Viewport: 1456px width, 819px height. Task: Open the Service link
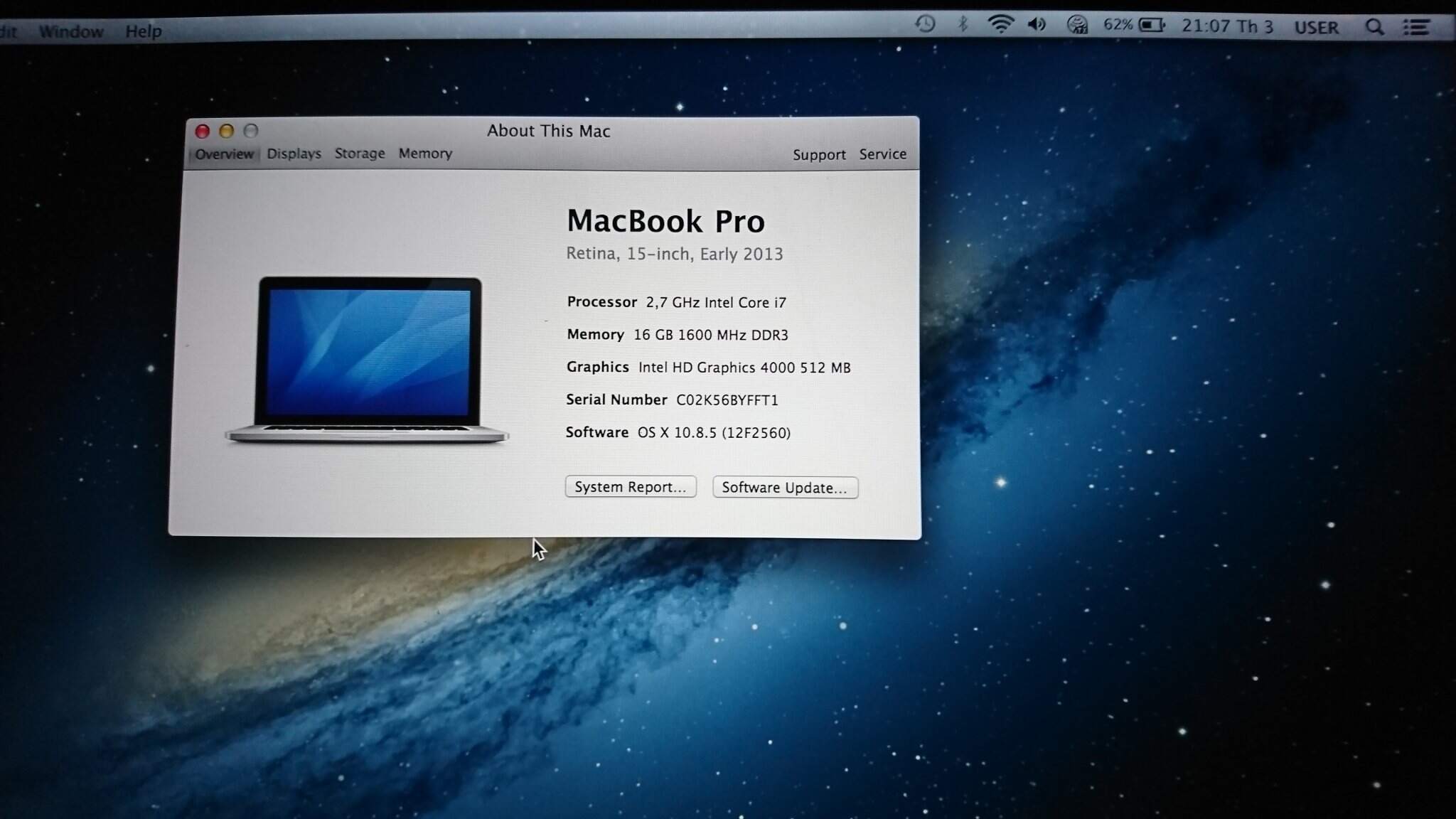tap(882, 154)
